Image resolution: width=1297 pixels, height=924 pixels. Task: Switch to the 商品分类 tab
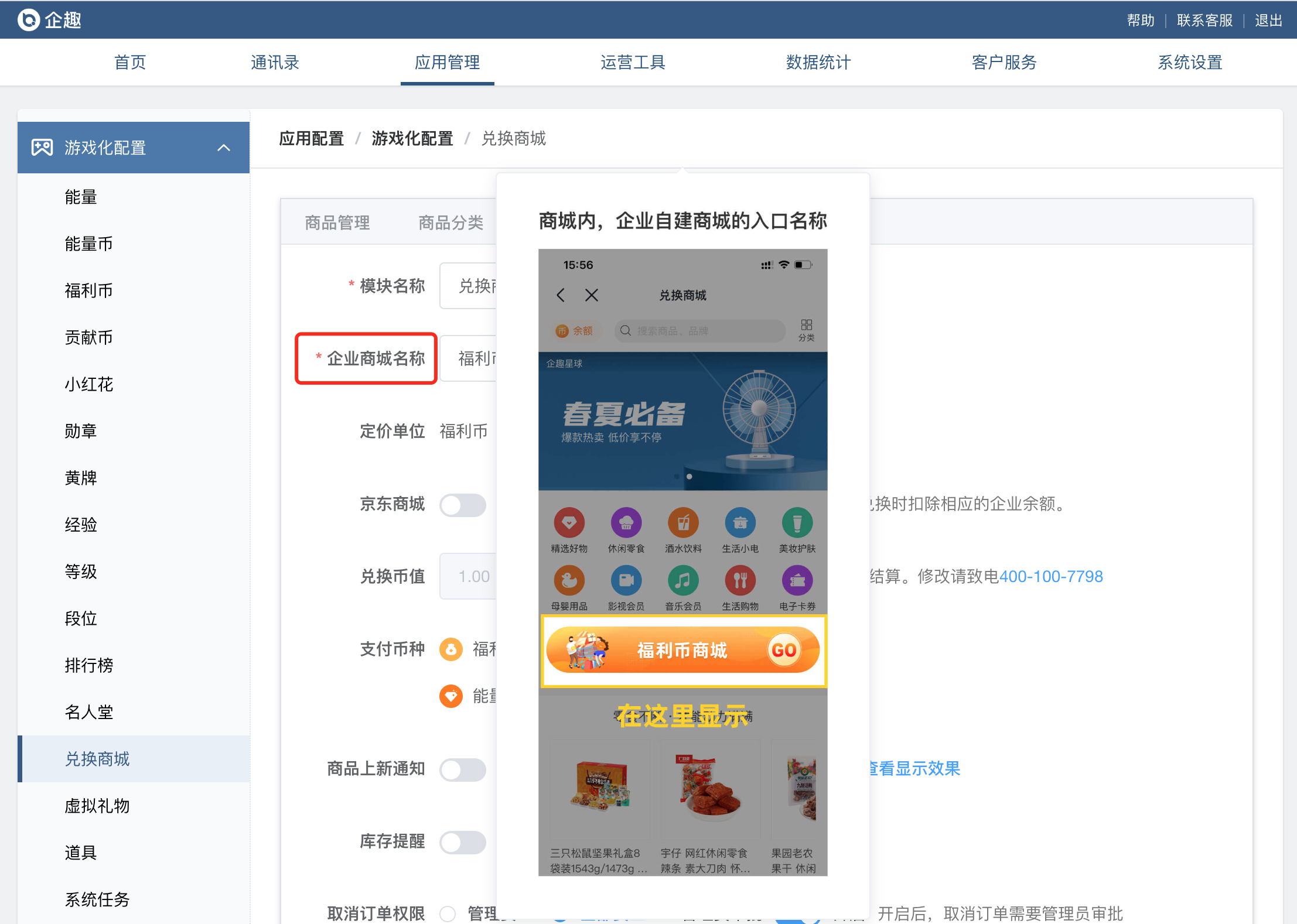point(450,223)
